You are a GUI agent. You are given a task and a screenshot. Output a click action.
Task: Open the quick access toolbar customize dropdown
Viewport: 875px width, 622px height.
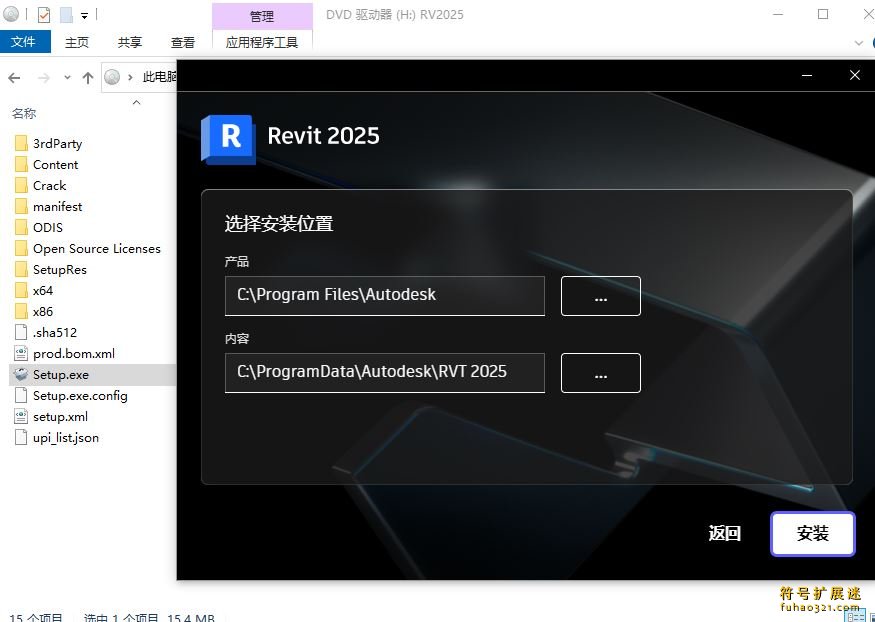pos(84,16)
